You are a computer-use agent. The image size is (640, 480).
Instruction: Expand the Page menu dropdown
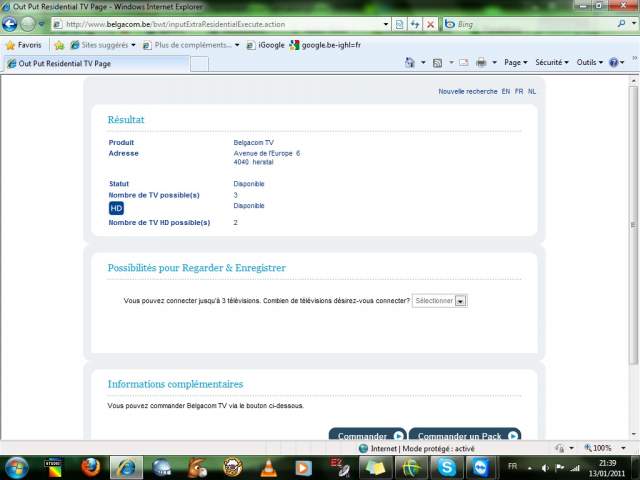(516, 63)
